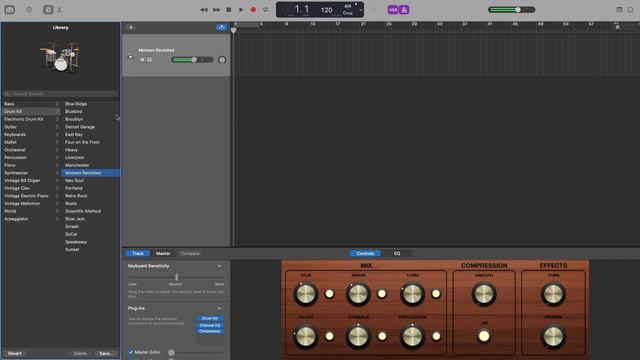Collapse the Keyboard Sensitivity section

tap(219, 266)
